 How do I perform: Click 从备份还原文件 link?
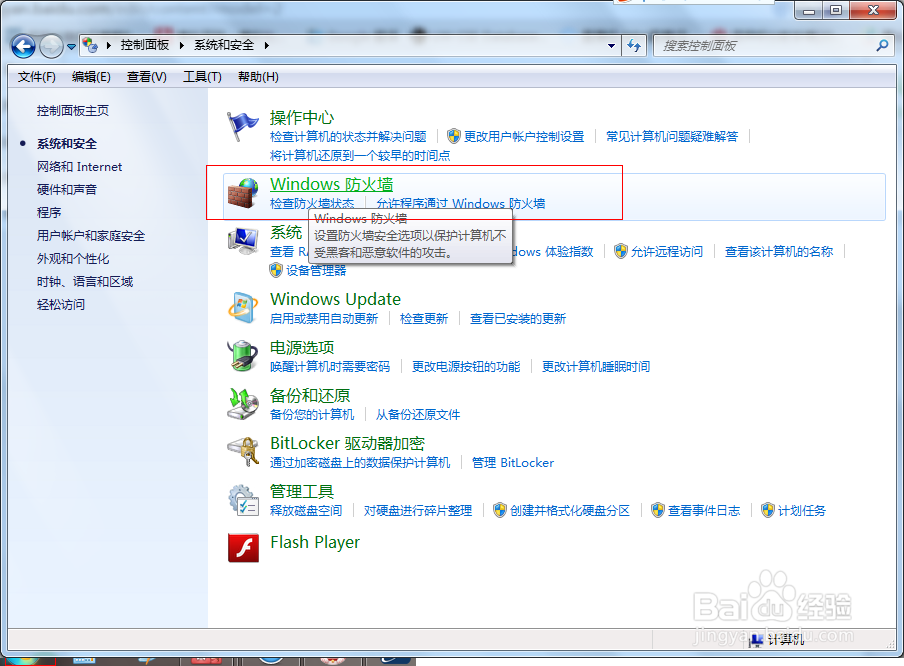[418, 414]
